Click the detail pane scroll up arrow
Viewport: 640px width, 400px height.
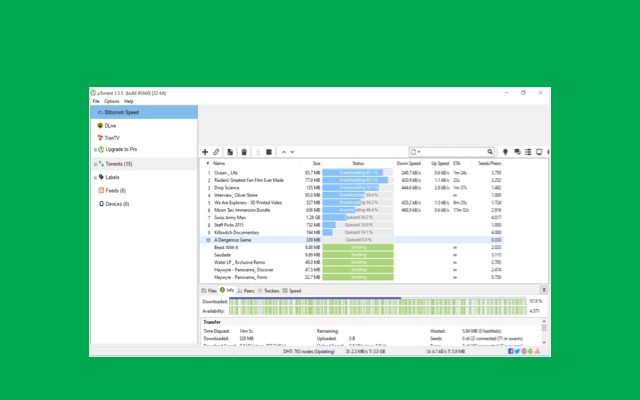pos(544,322)
